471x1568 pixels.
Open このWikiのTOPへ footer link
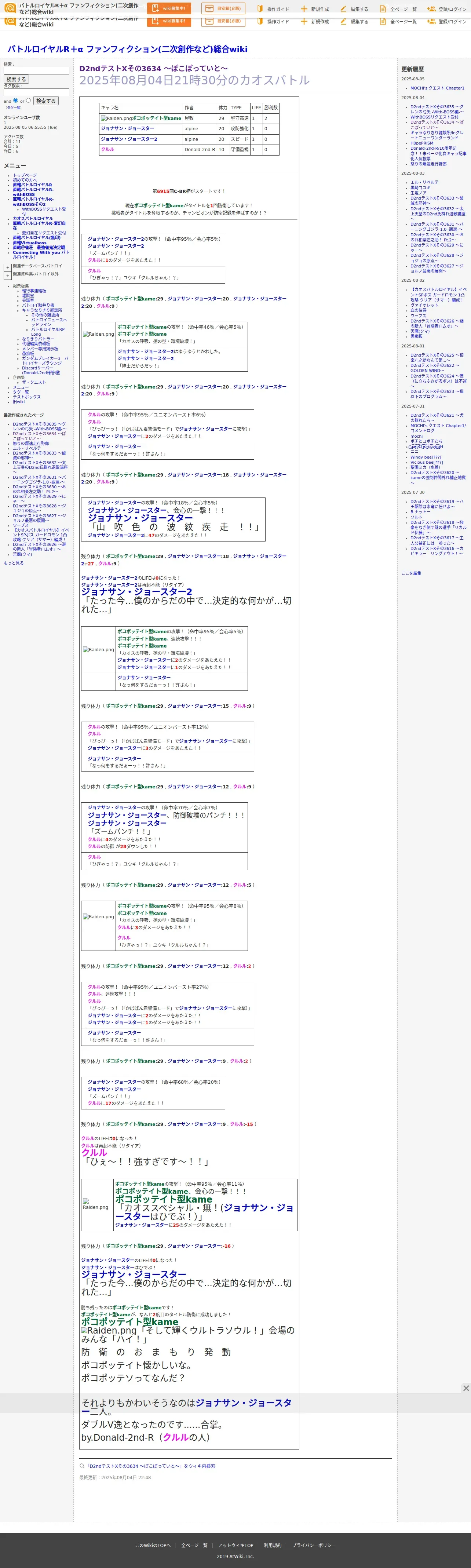point(153,1546)
